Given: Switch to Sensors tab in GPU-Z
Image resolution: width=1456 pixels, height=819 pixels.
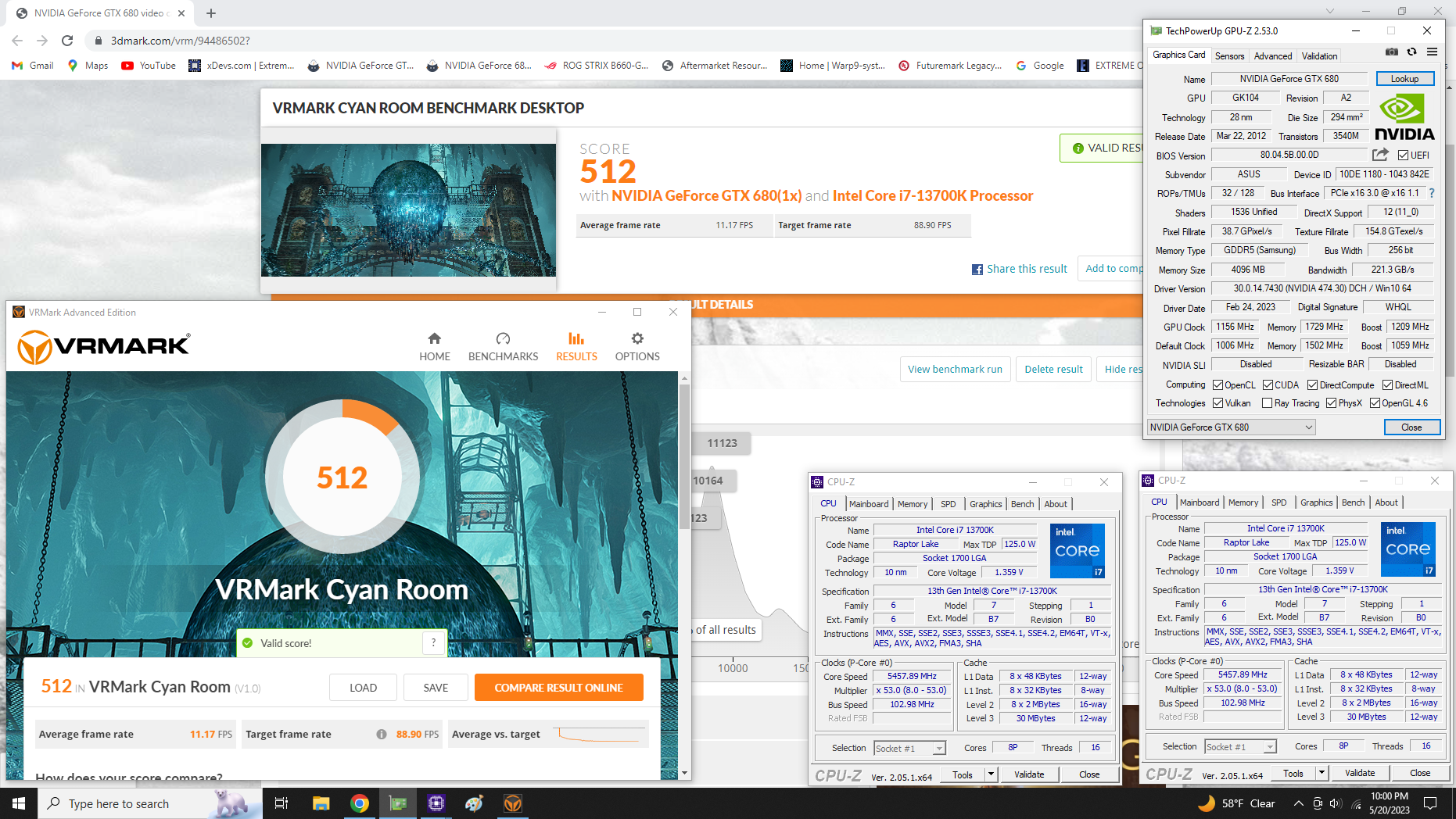Looking at the screenshot, I should (1229, 56).
